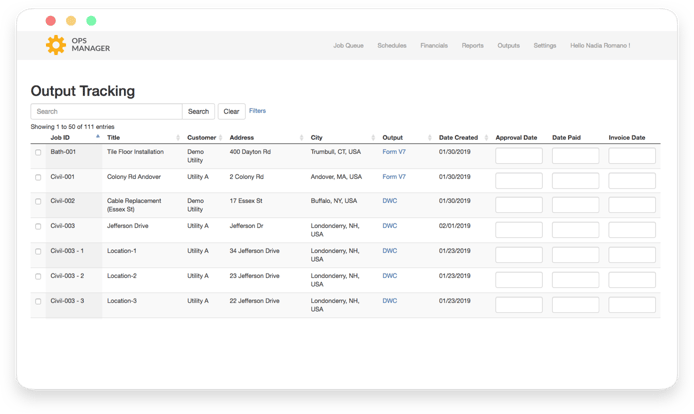Sort by Output column arrows
Screen dimensions: 694x414
(430, 138)
